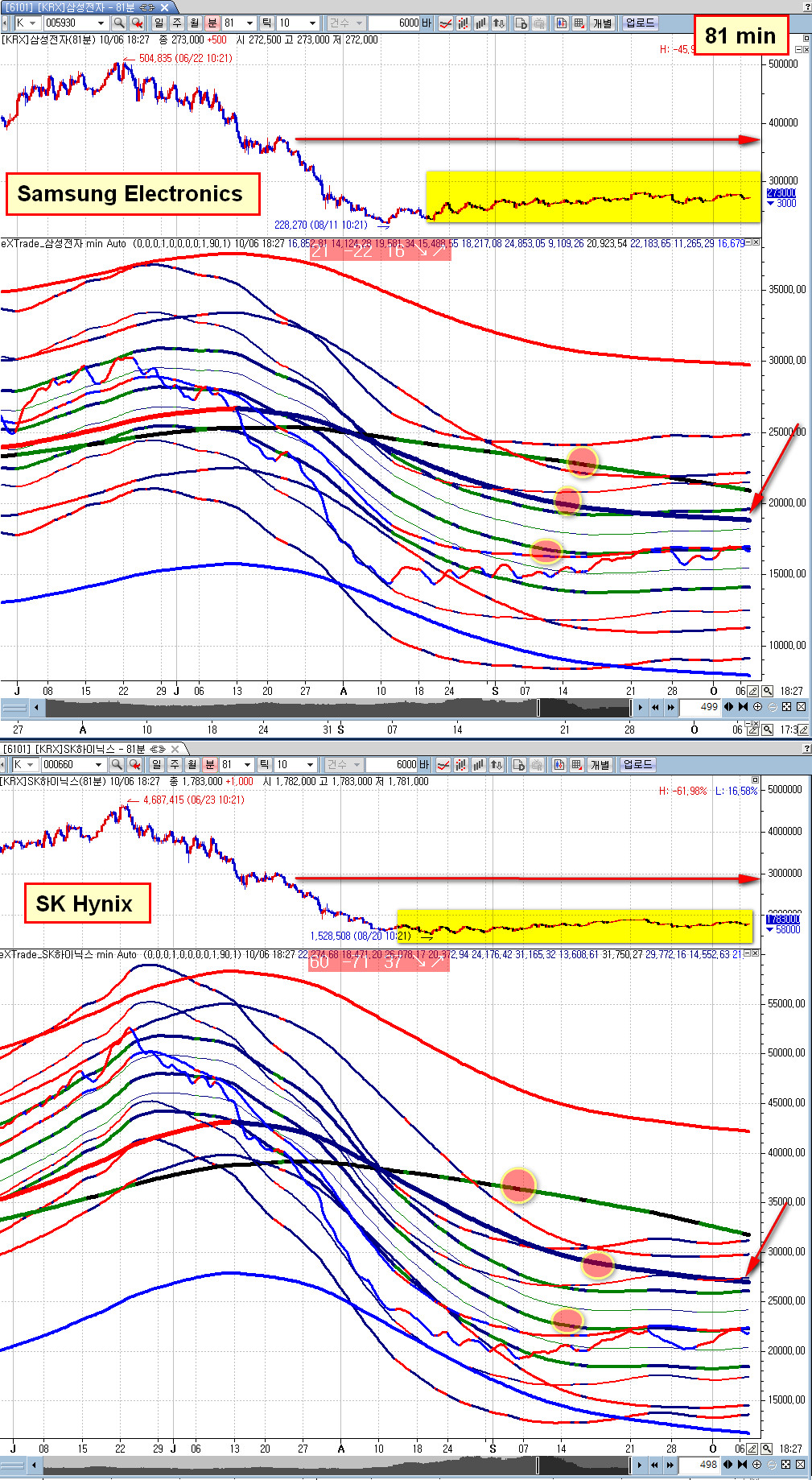Select the 월 (monthly) period in Samsung toolbar
The image size is (812, 1480).
coord(194,23)
